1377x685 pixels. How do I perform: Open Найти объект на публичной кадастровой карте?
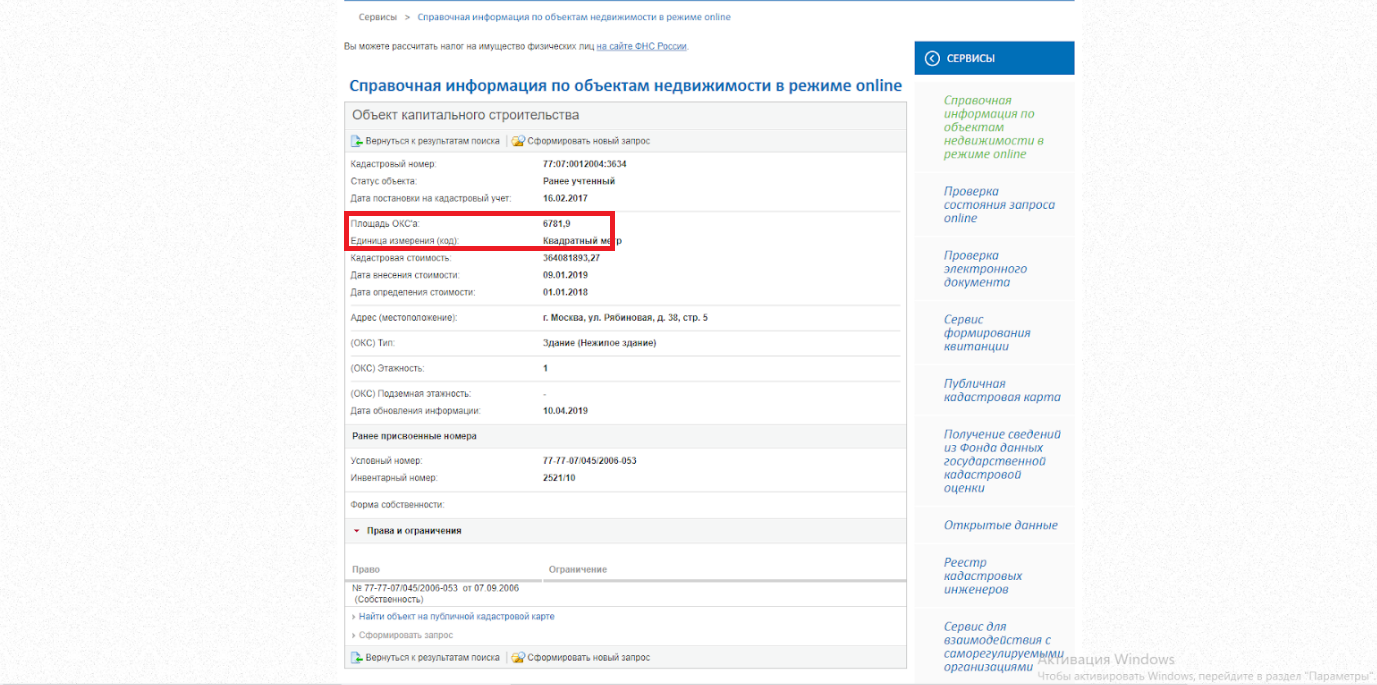(456, 616)
